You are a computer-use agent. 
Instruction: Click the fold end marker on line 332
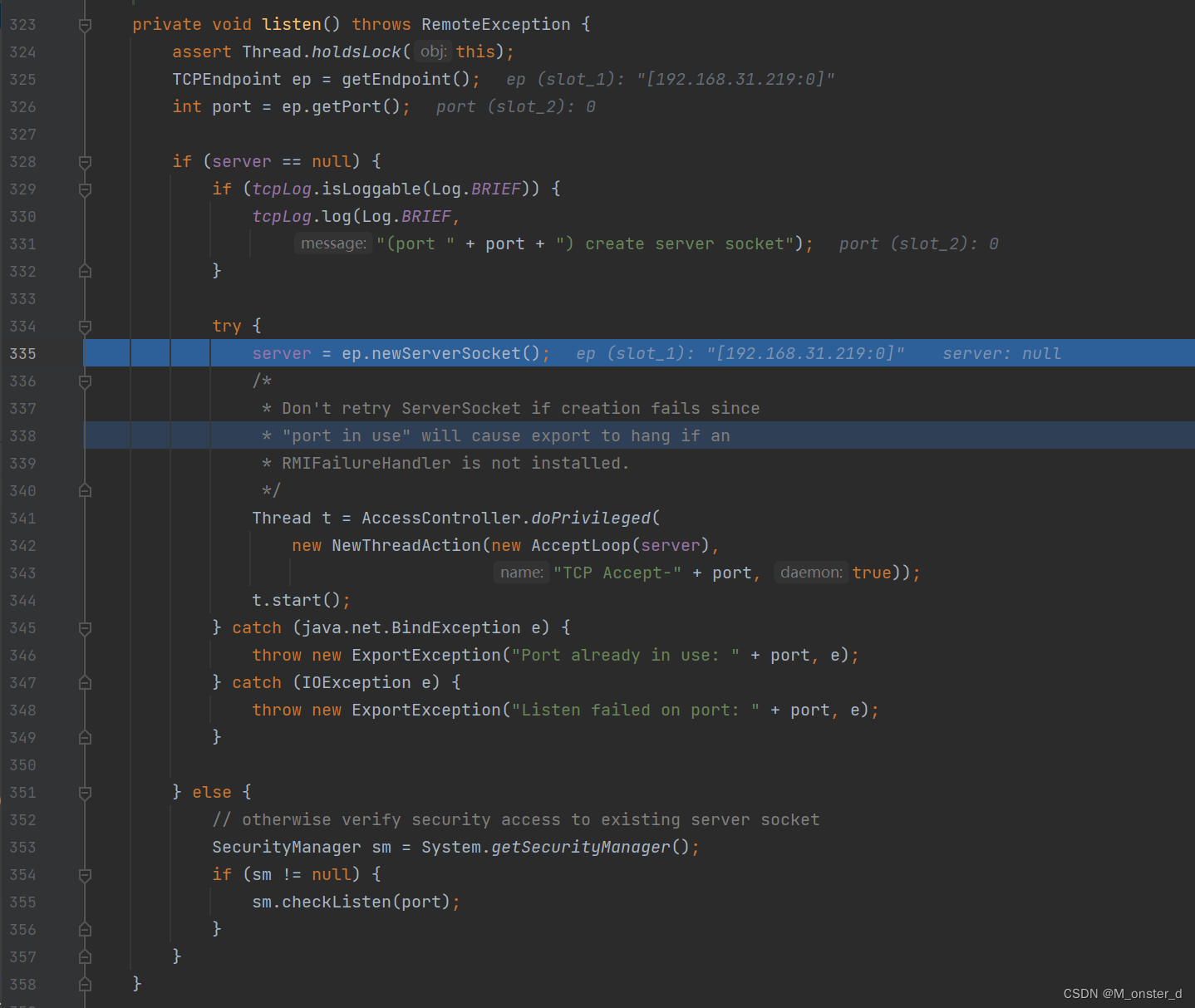click(x=85, y=272)
